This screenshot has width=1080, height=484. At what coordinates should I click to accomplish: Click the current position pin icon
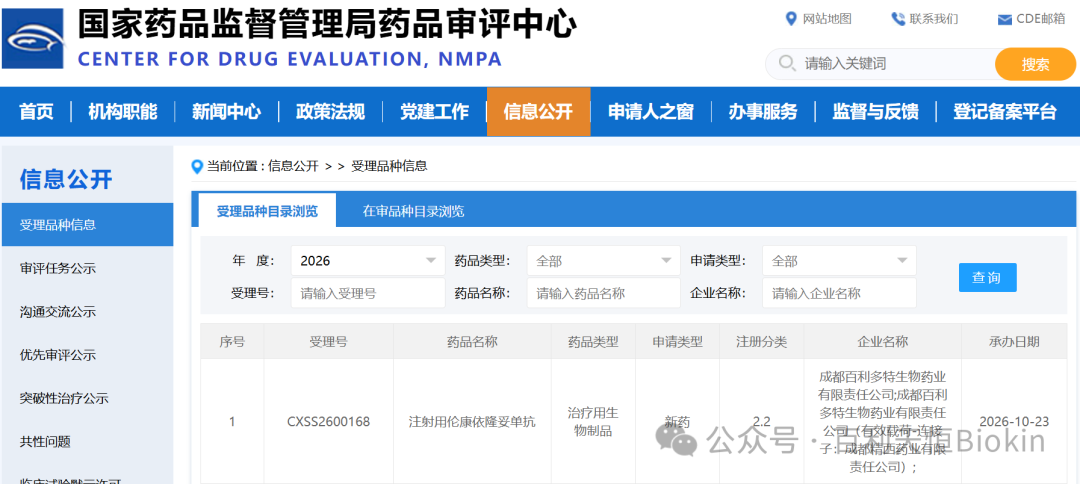[198, 166]
